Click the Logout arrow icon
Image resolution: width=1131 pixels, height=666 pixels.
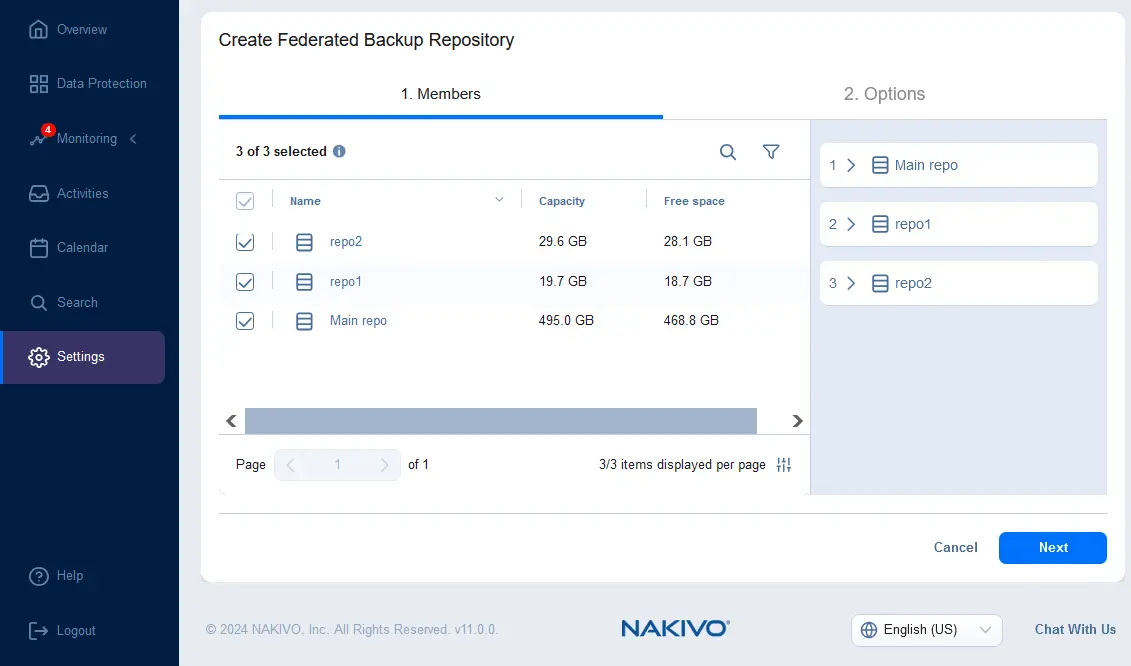coord(38,631)
